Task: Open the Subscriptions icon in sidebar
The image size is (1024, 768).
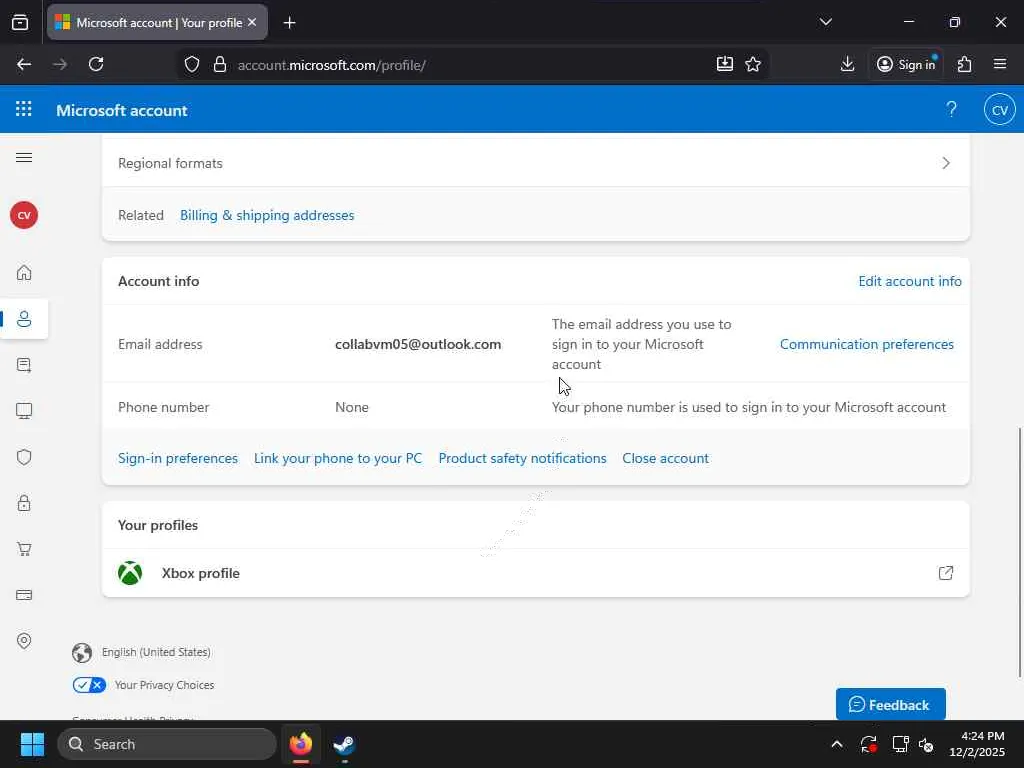Action: coord(24,365)
